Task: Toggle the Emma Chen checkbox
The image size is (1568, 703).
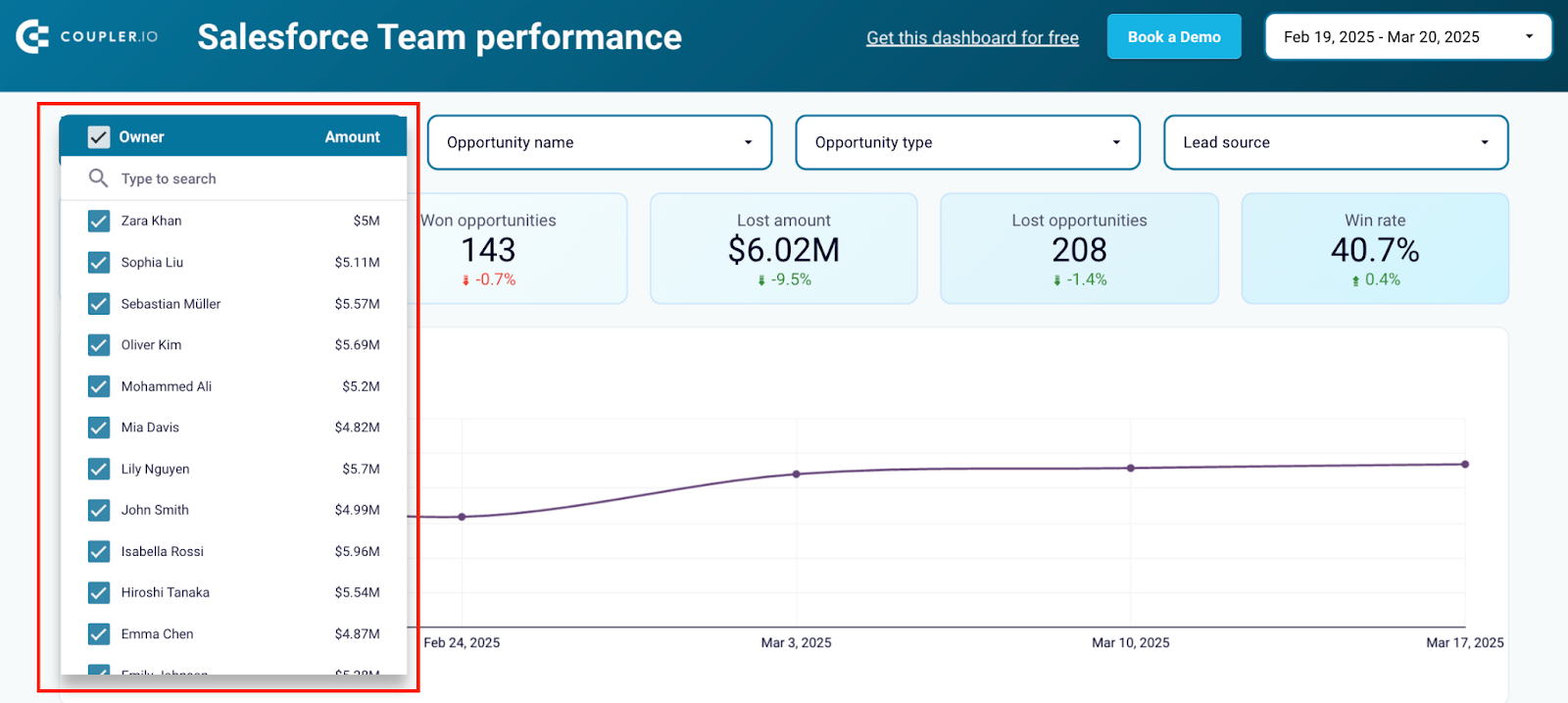Action: [99, 633]
